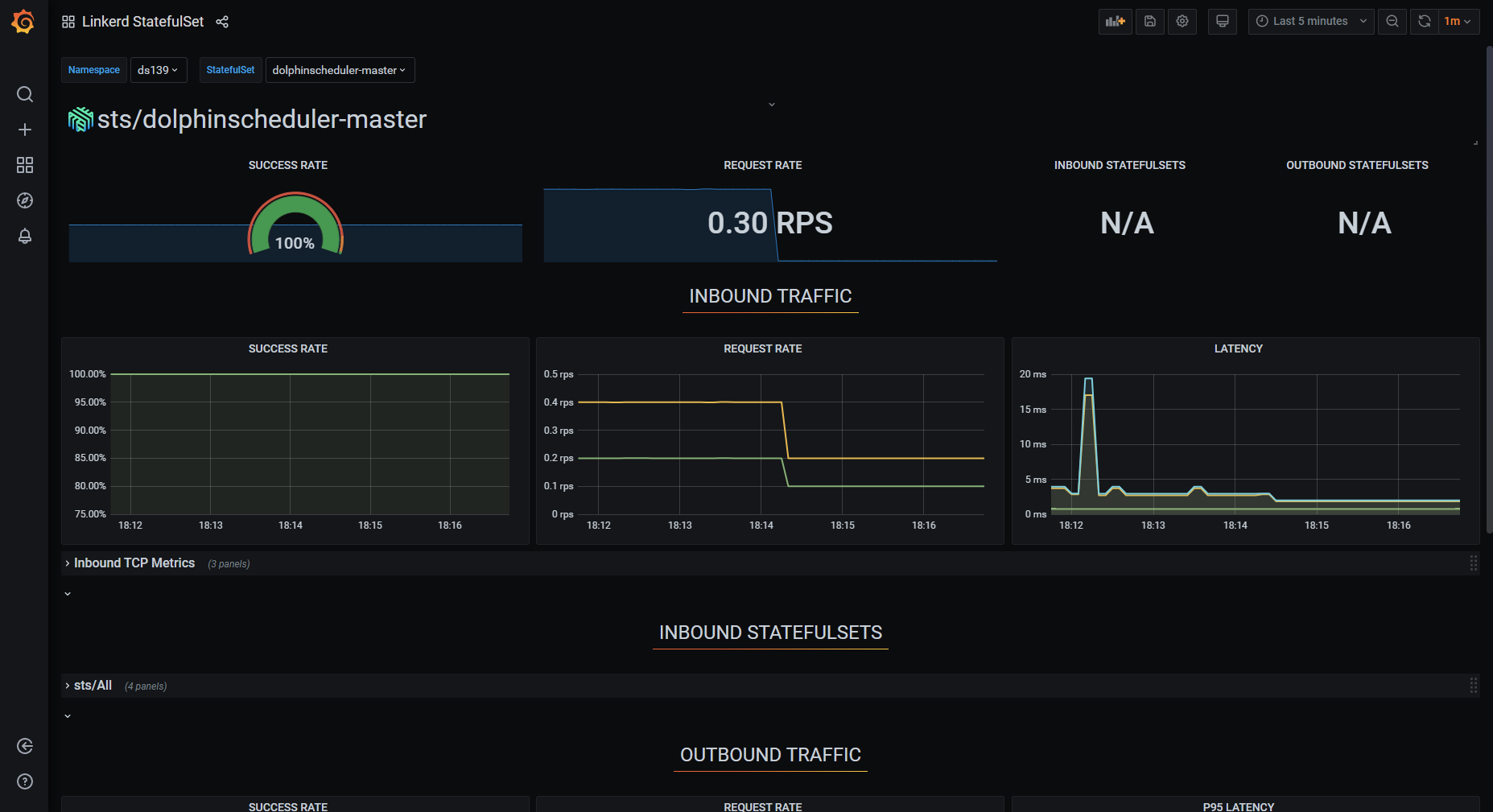Toggle the cycle view mode monitor icon

point(1223,22)
